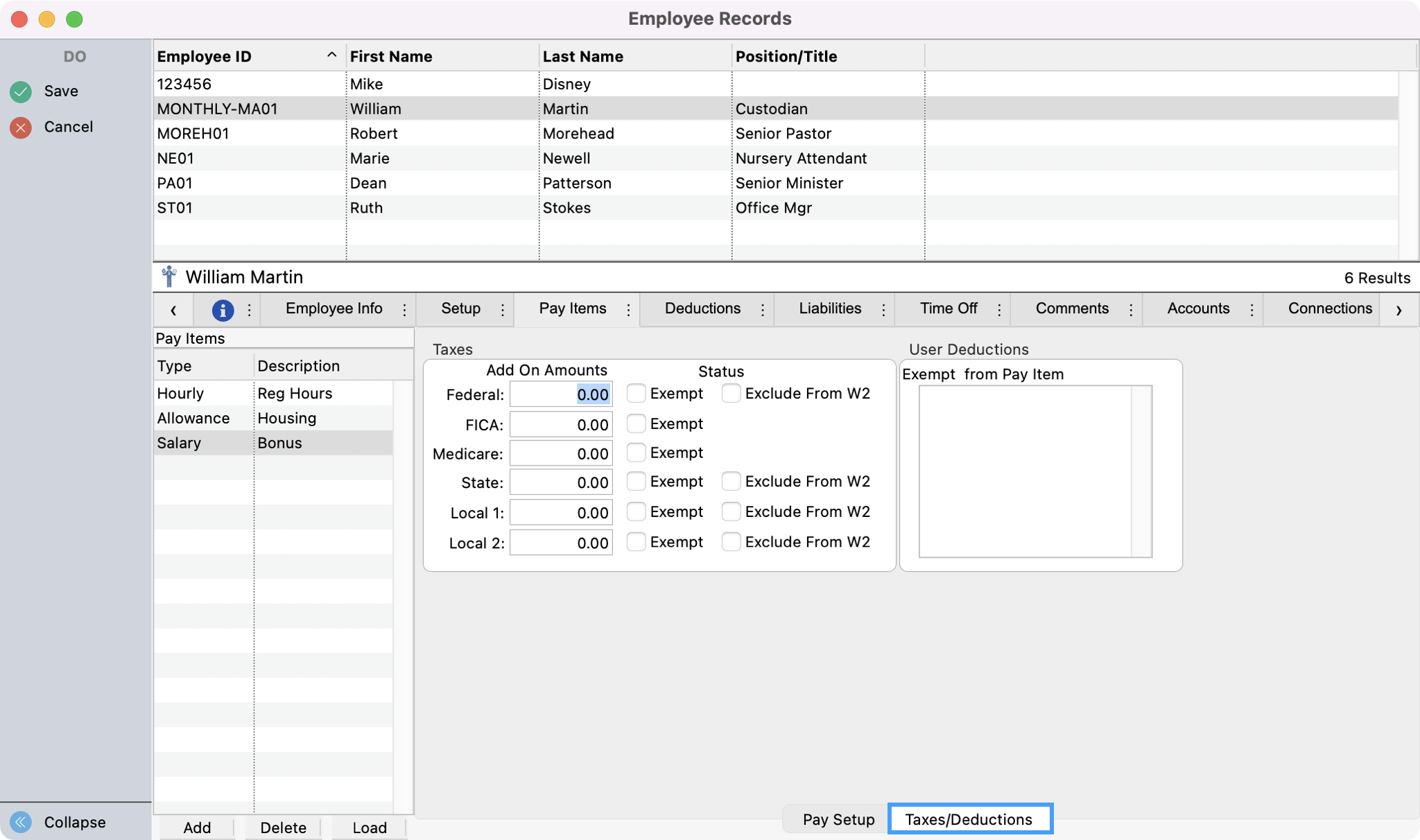Check Exclude From W2 for State
This screenshot has height=840, width=1420.
click(x=731, y=481)
